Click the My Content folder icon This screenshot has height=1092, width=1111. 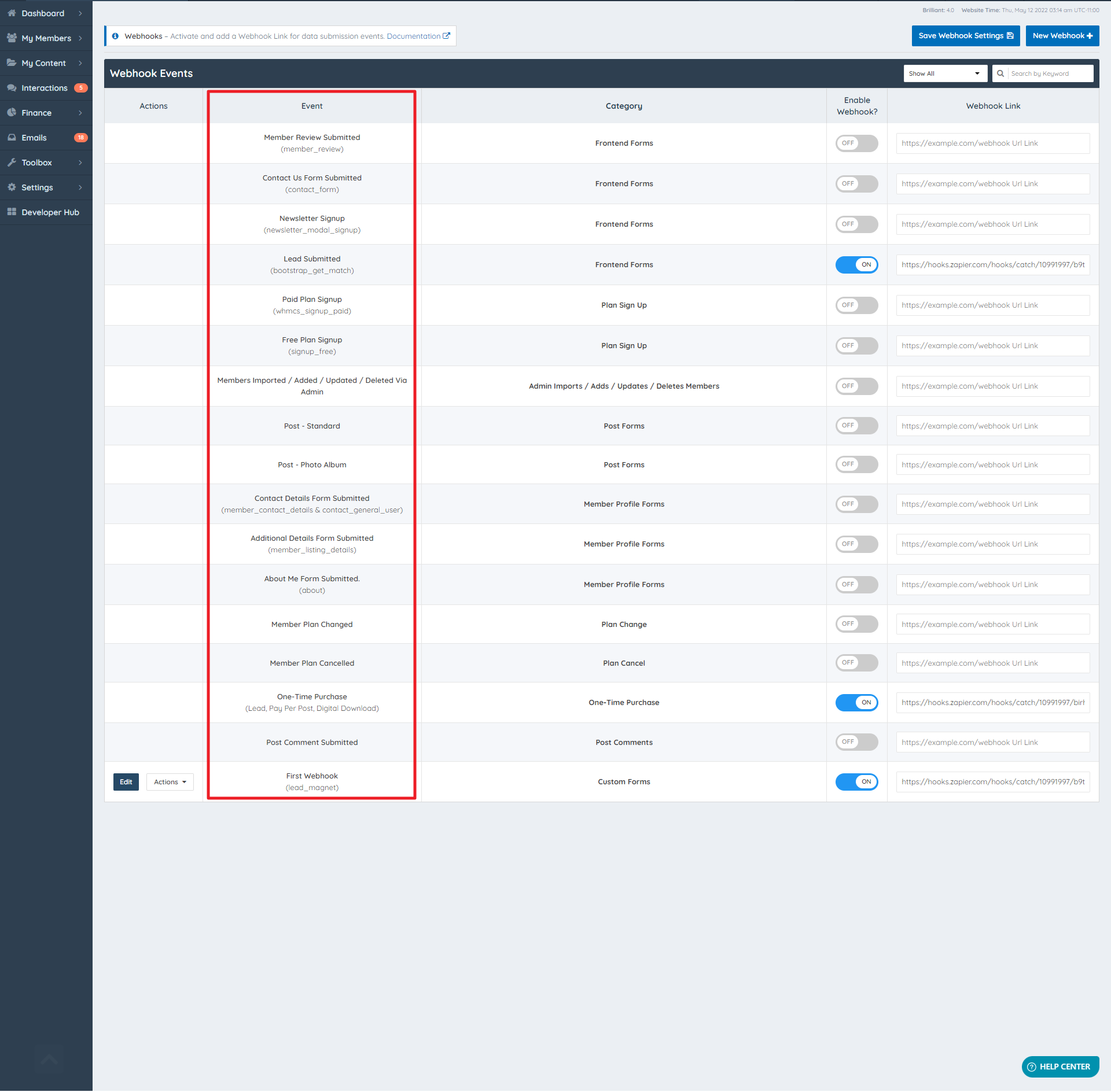tap(12, 62)
